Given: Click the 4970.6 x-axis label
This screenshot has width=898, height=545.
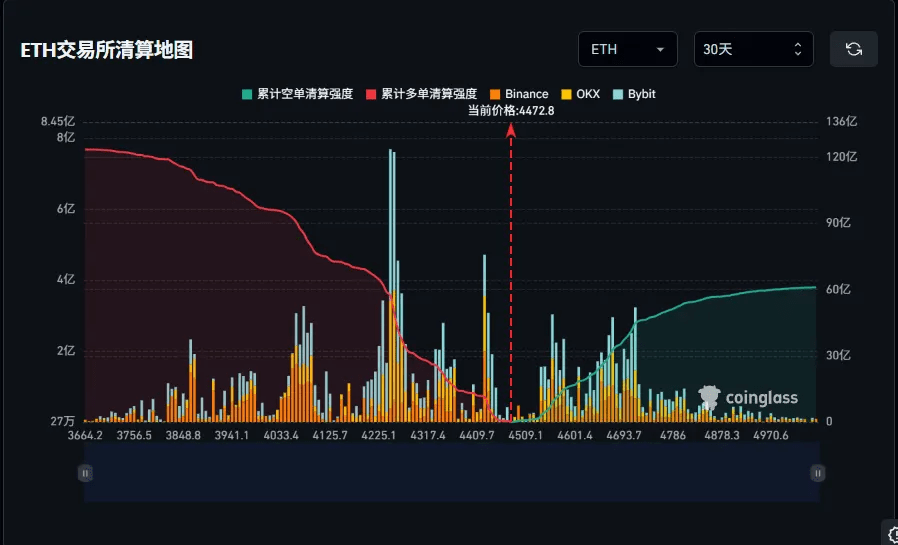Looking at the screenshot, I should coord(770,436).
